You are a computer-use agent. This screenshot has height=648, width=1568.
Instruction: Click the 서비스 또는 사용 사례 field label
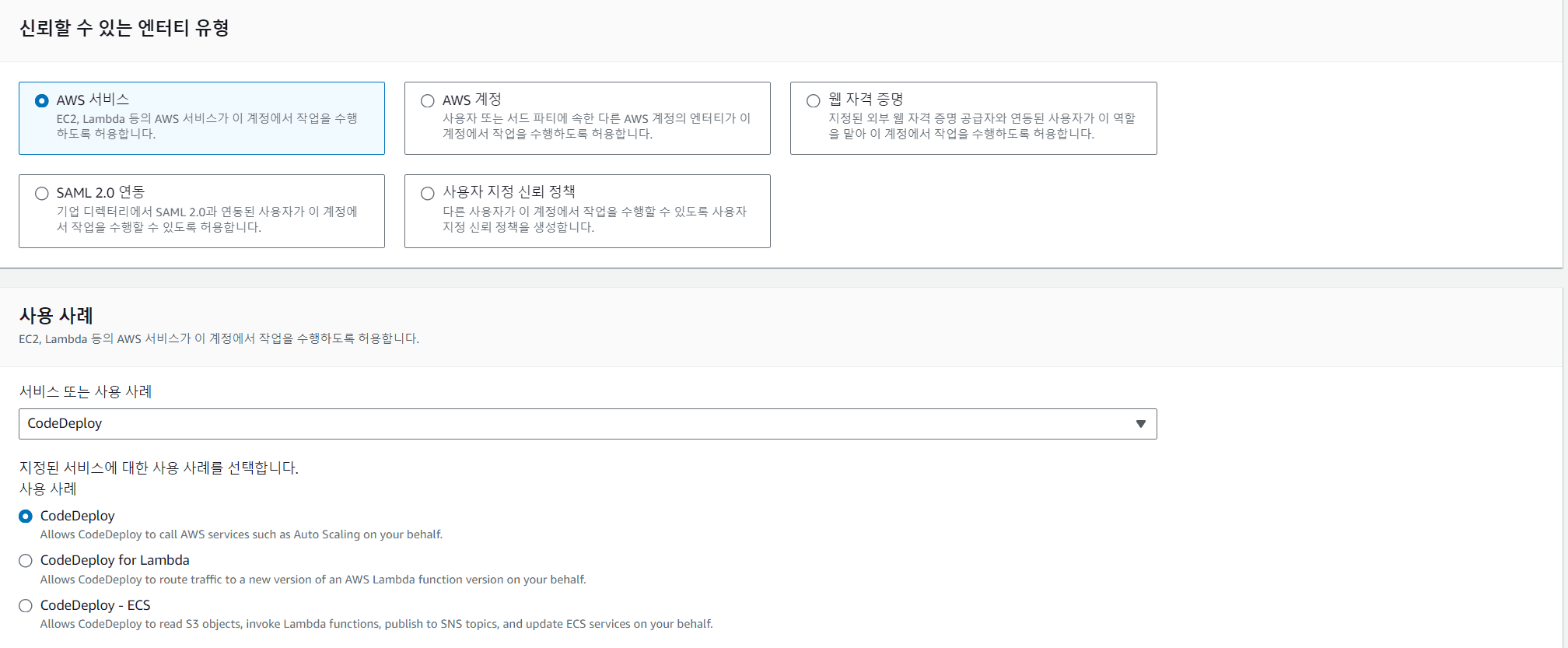click(86, 392)
